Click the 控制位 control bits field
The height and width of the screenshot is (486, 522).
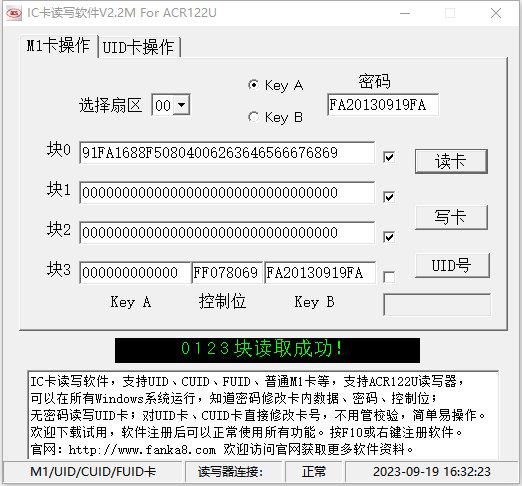point(227,273)
